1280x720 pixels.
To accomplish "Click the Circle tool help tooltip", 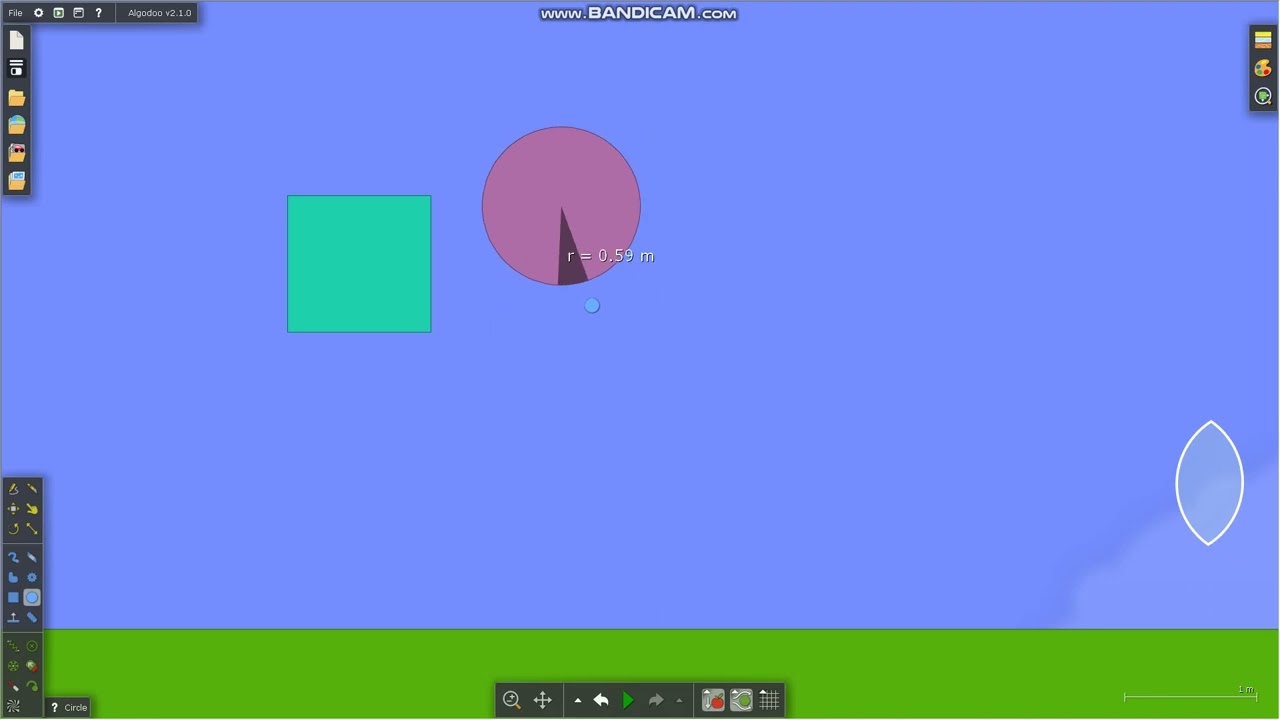I will (x=68, y=707).
